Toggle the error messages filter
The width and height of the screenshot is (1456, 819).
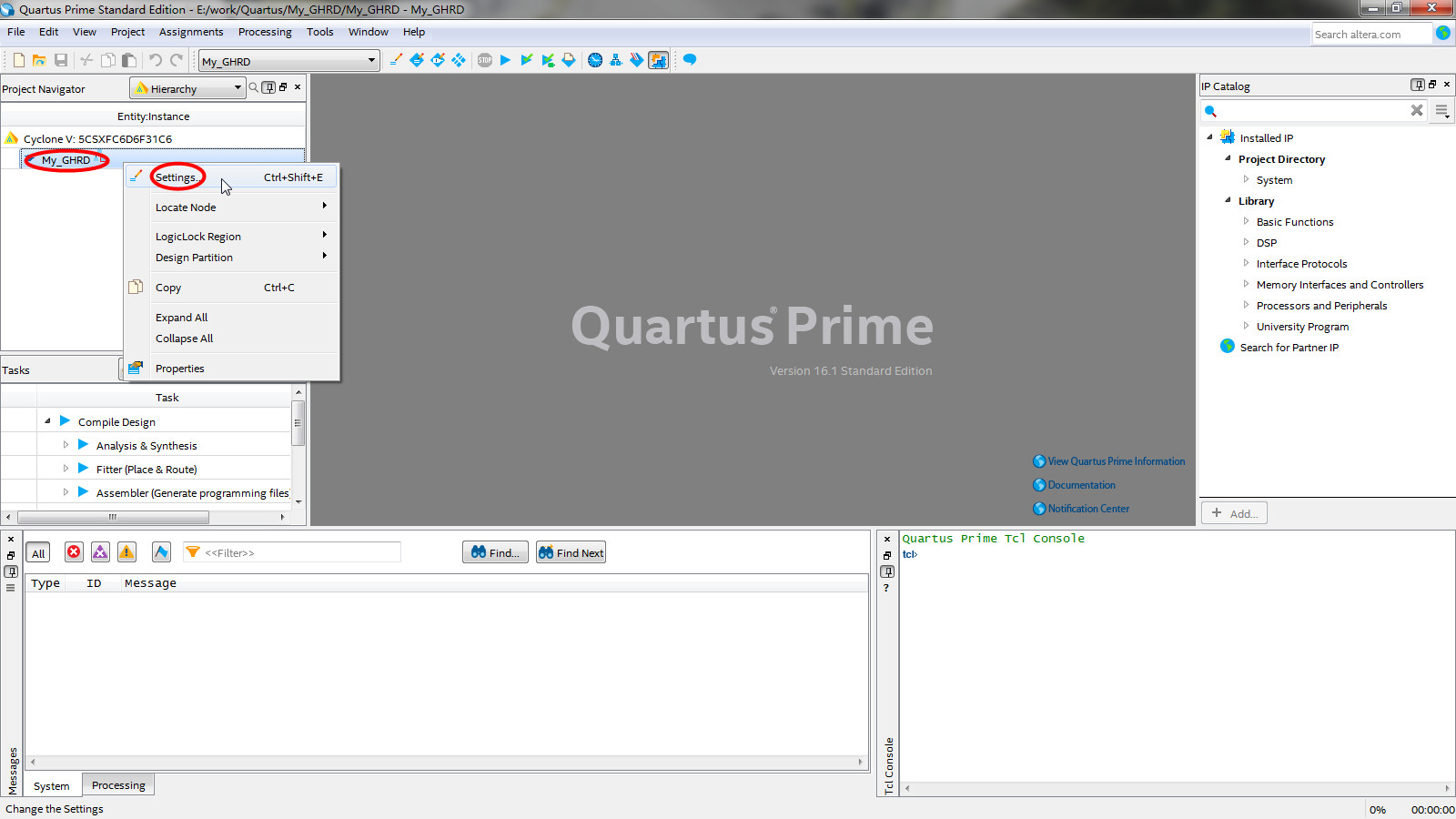[74, 552]
